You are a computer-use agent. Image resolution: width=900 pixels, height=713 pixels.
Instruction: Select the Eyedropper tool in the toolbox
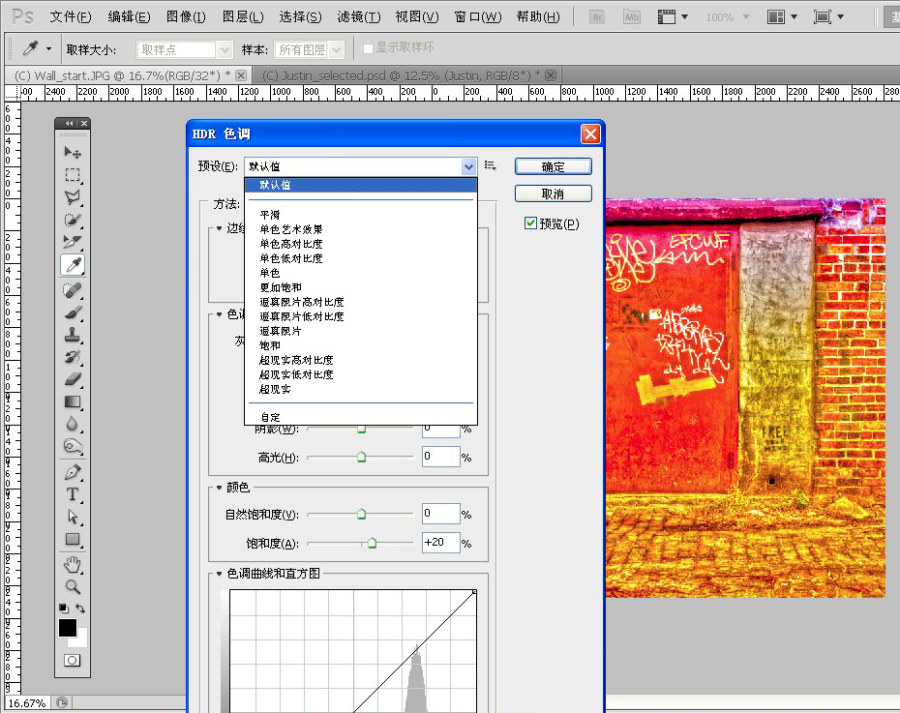click(73, 265)
